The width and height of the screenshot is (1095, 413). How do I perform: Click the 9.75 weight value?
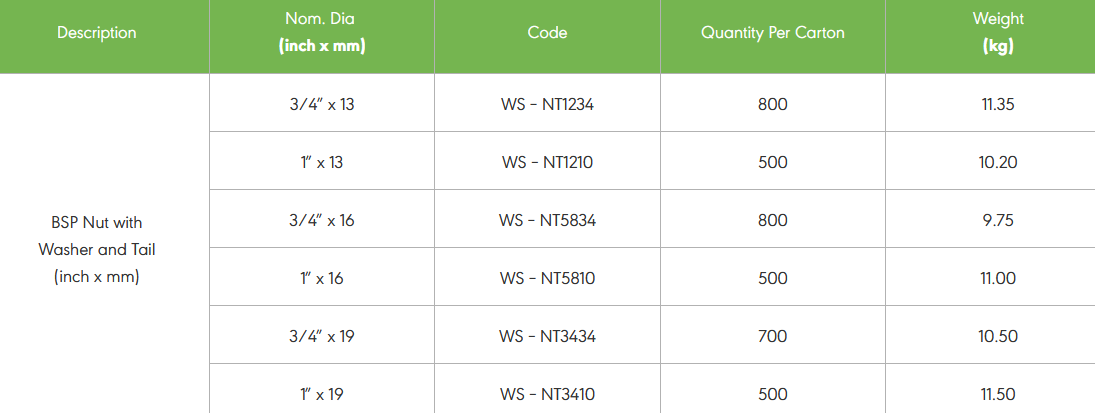(998, 220)
